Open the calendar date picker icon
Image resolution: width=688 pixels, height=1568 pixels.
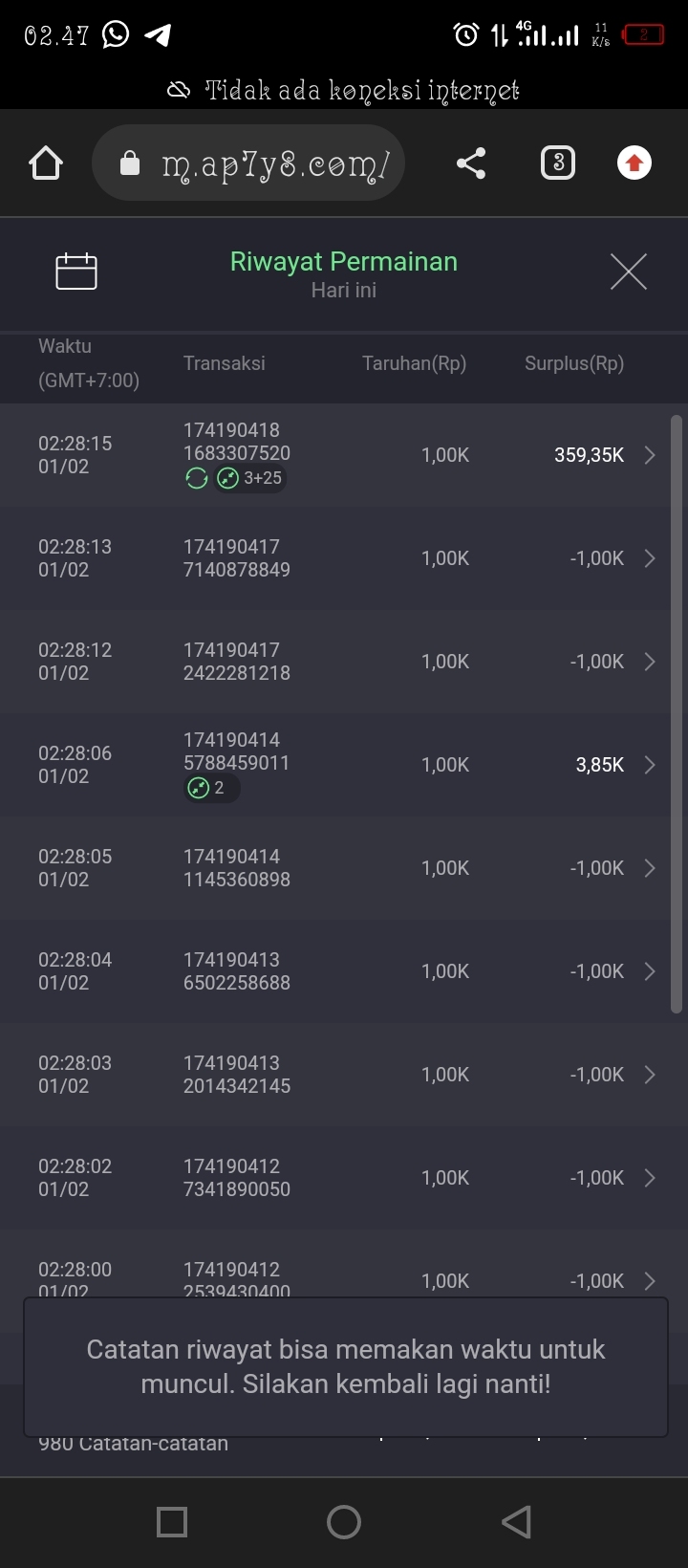pyautogui.click(x=76, y=272)
